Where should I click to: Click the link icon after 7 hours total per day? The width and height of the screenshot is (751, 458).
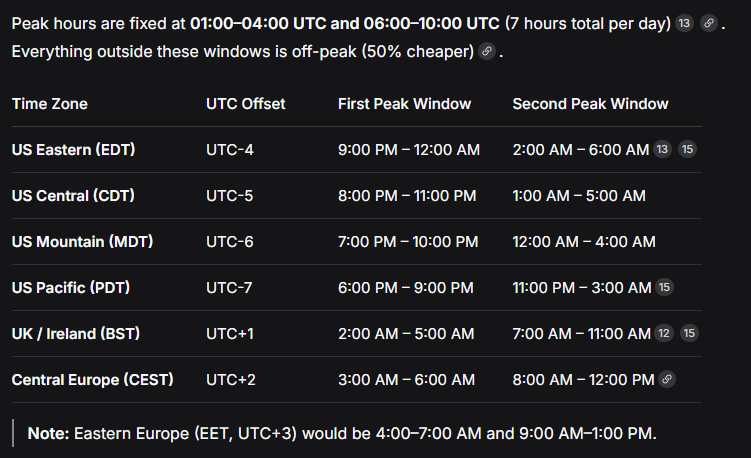pos(709,23)
